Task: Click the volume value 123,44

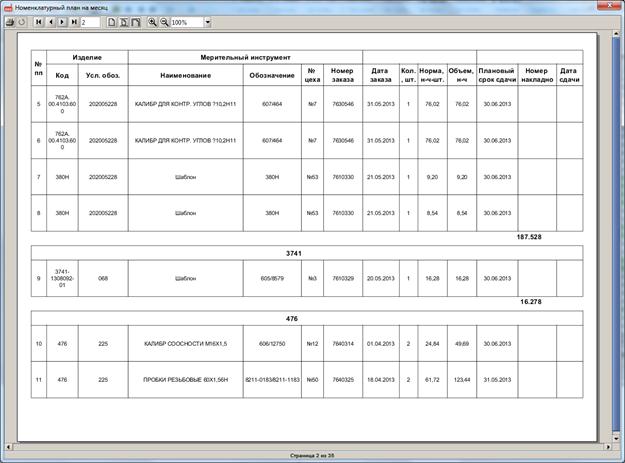Action: pos(462,380)
